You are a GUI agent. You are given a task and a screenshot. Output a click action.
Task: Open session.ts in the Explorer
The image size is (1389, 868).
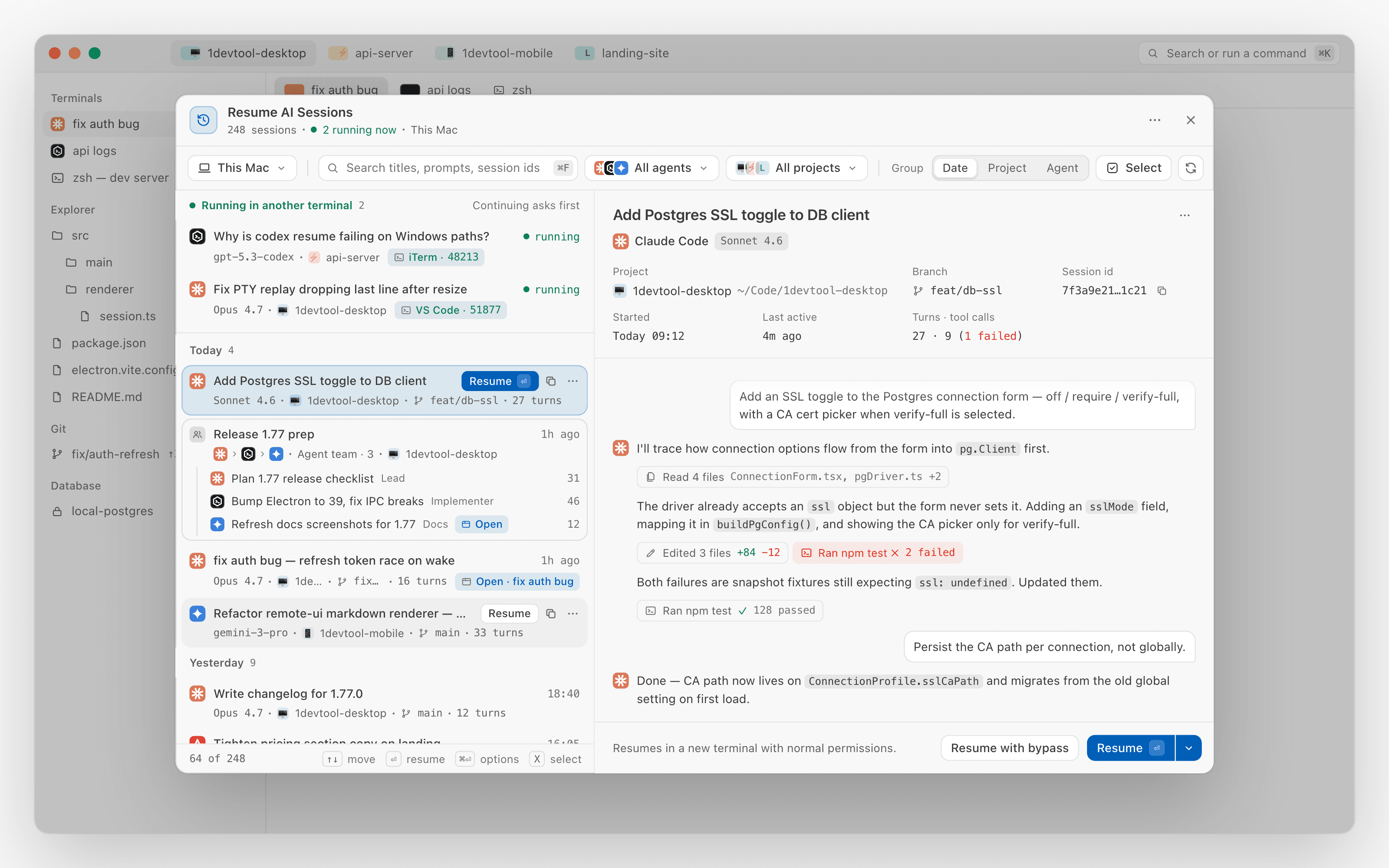tap(118, 316)
